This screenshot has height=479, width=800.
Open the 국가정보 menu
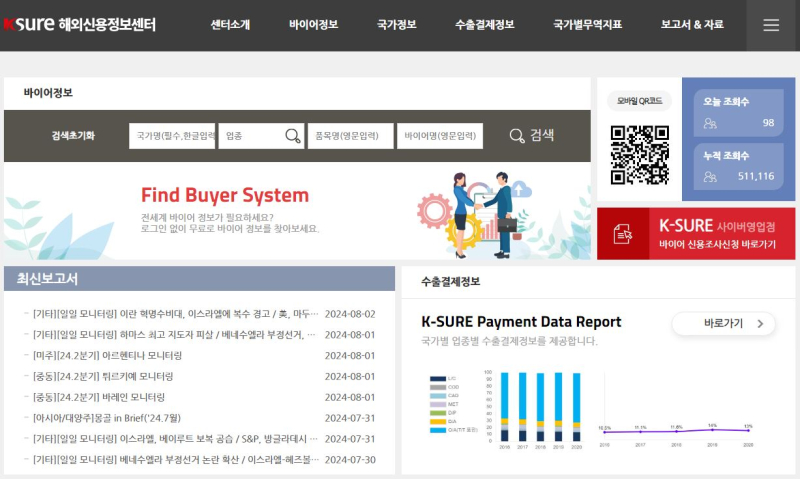[x=396, y=25]
